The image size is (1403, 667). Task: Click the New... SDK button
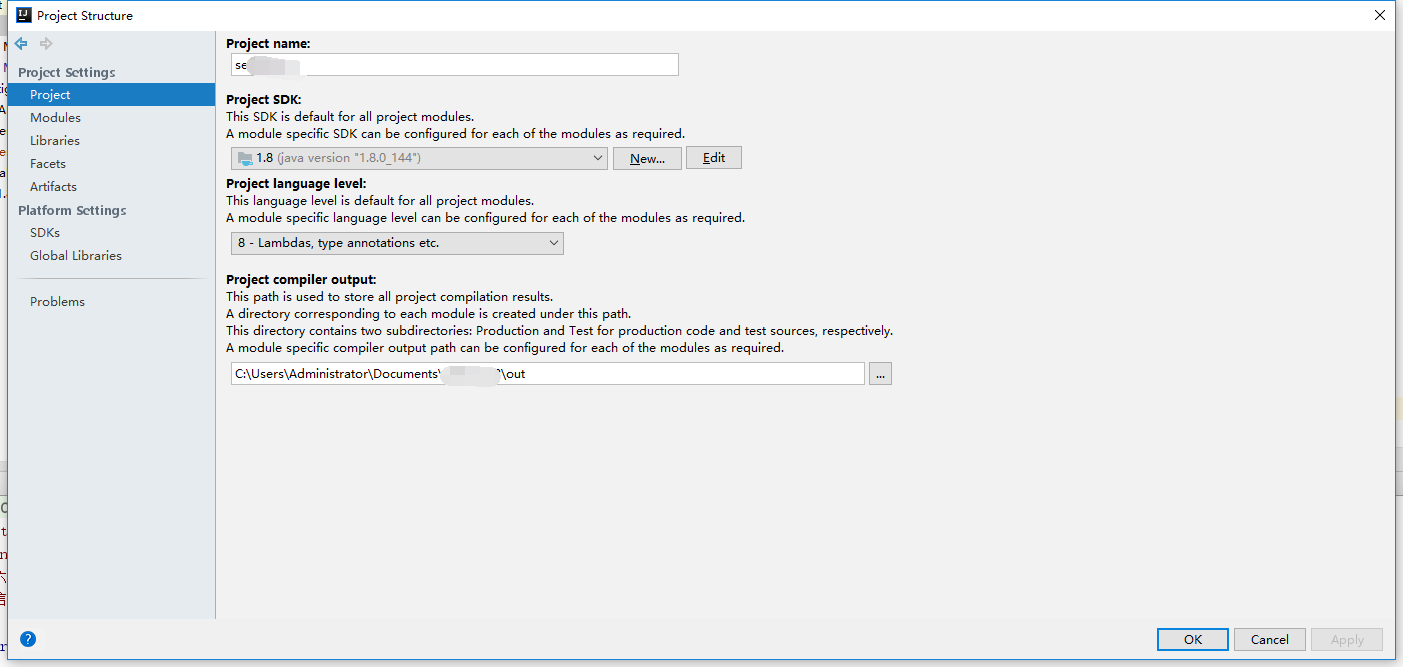(x=648, y=158)
